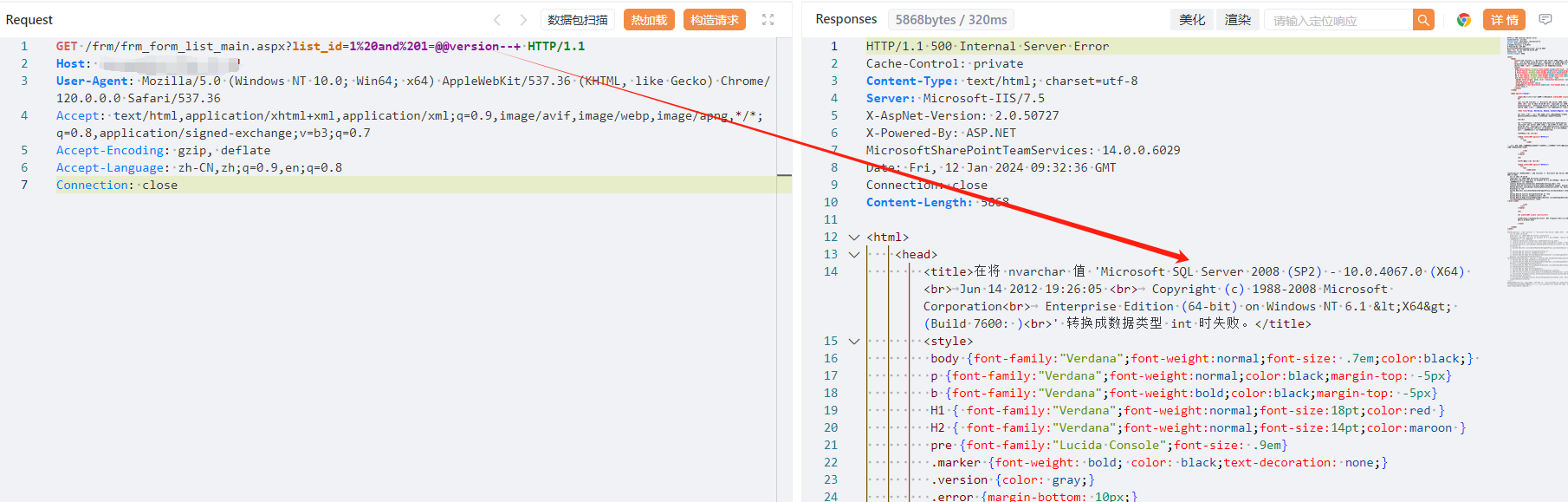1568x502 pixels.
Task: Click the H1 CSS rule on line 19
Action: pyautogui.click(x=1188, y=410)
